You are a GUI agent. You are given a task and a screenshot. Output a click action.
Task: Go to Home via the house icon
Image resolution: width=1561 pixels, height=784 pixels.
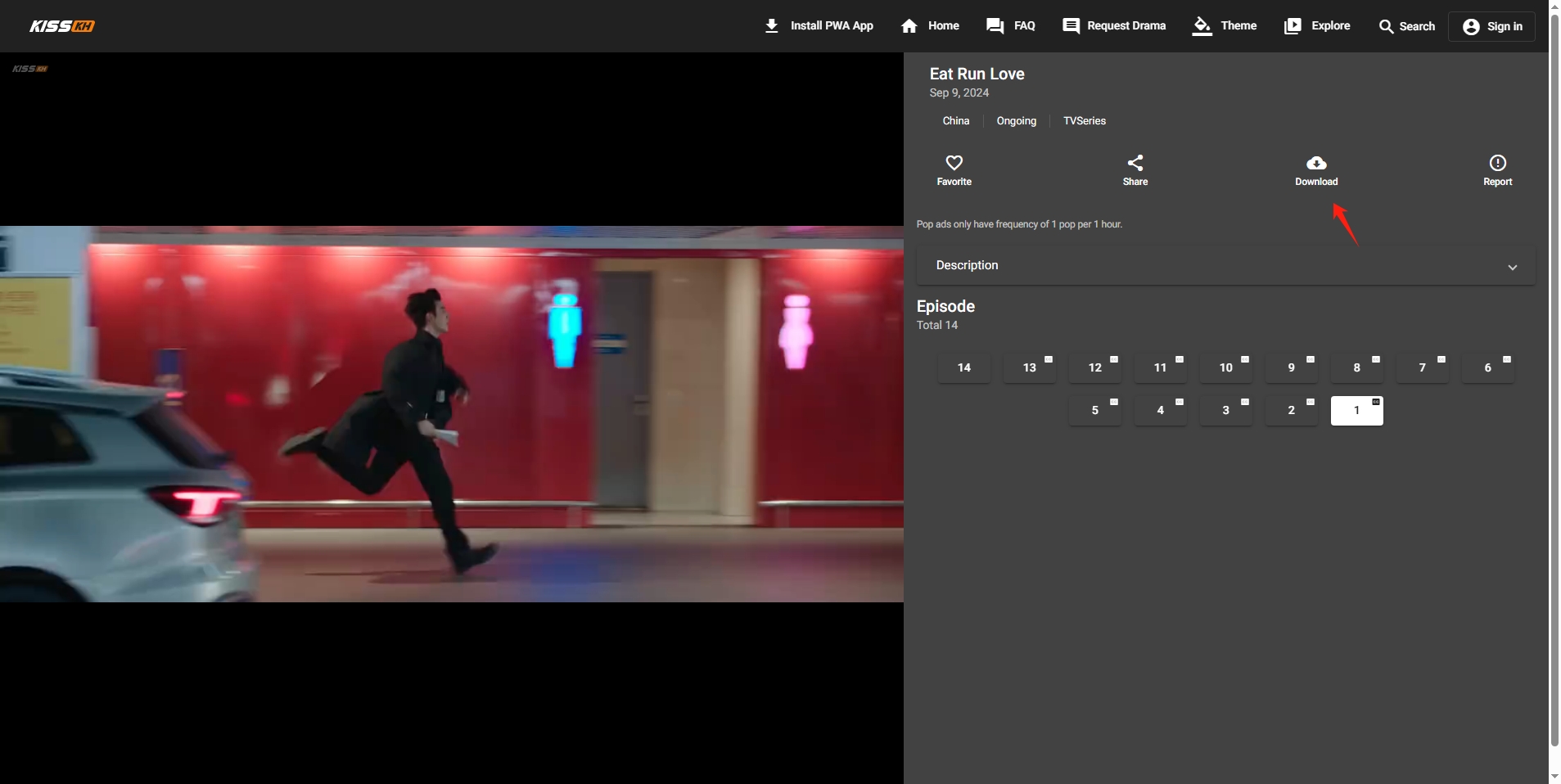909,26
